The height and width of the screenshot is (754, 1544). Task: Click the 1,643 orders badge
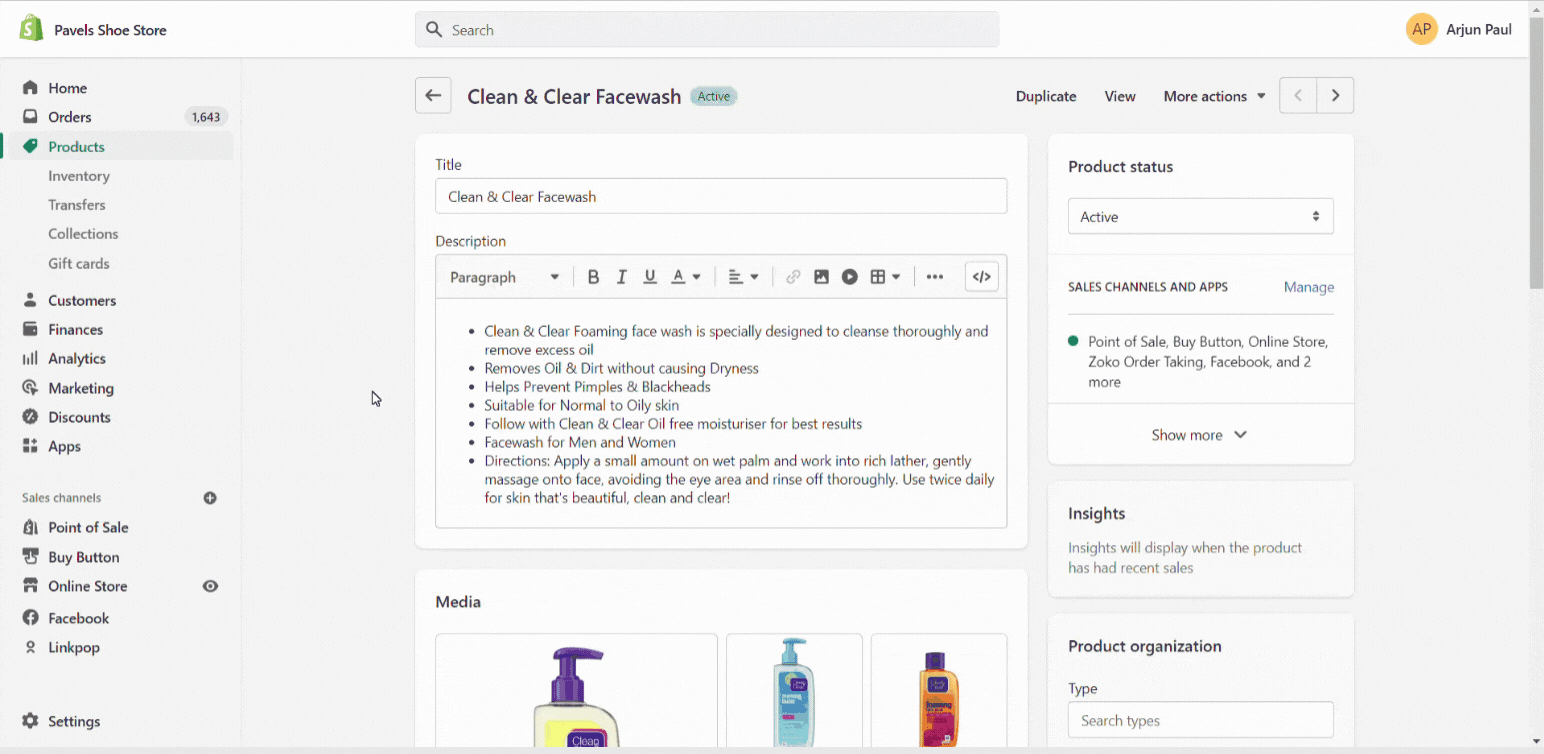point(206,117)
